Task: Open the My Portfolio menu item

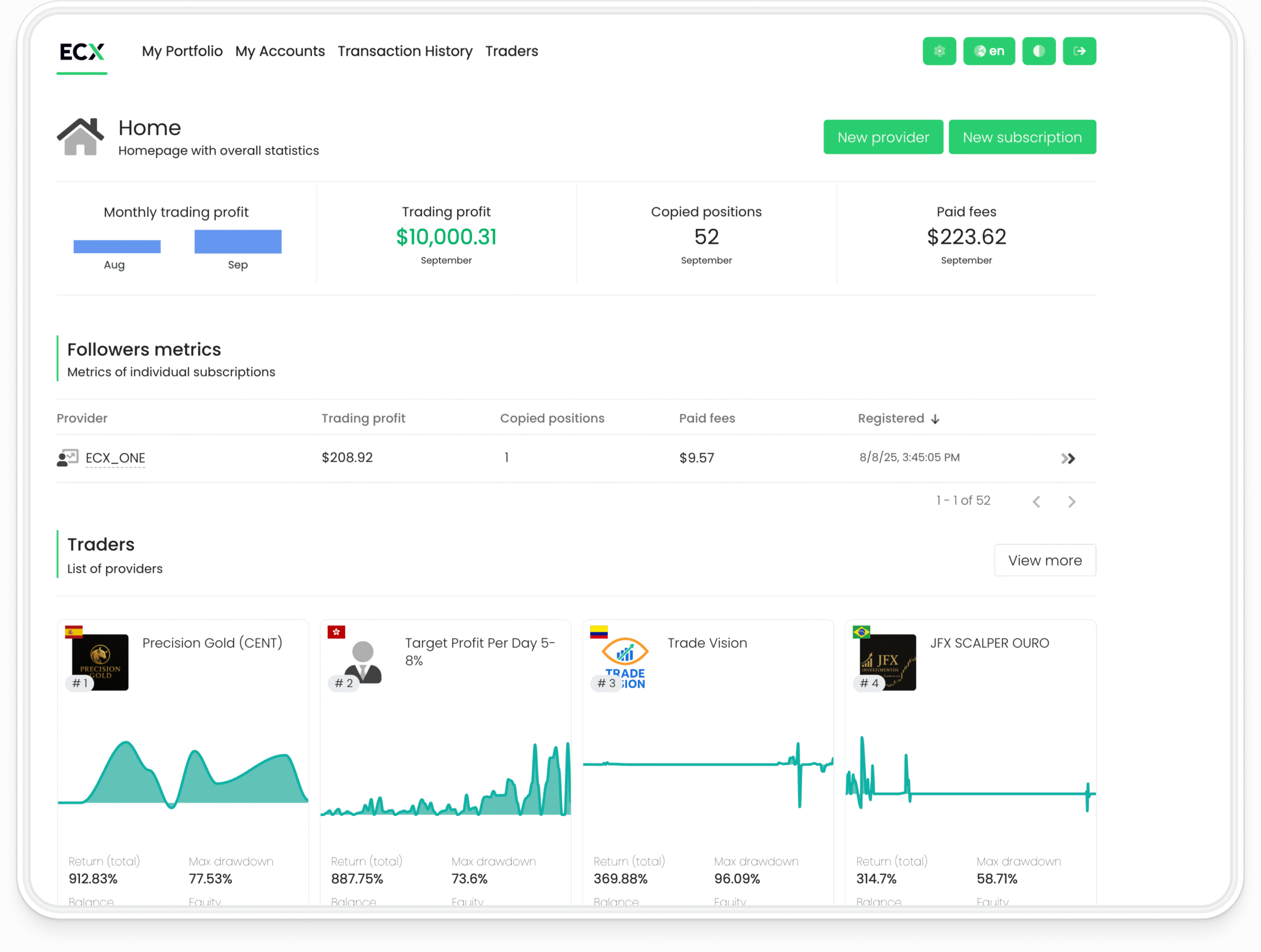Action: point(182,51)
